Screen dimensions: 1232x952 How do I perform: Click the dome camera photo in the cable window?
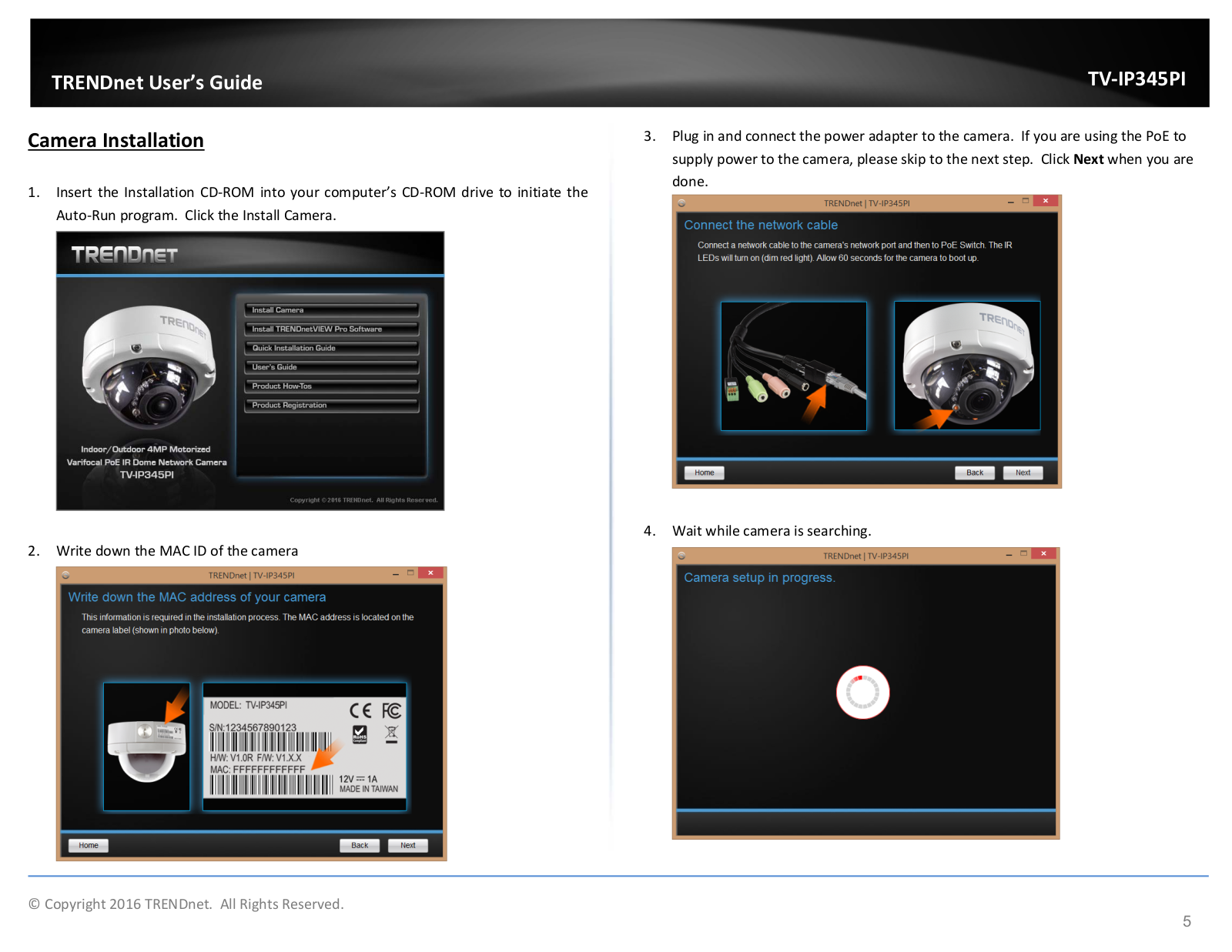click(x=967, y=366)
